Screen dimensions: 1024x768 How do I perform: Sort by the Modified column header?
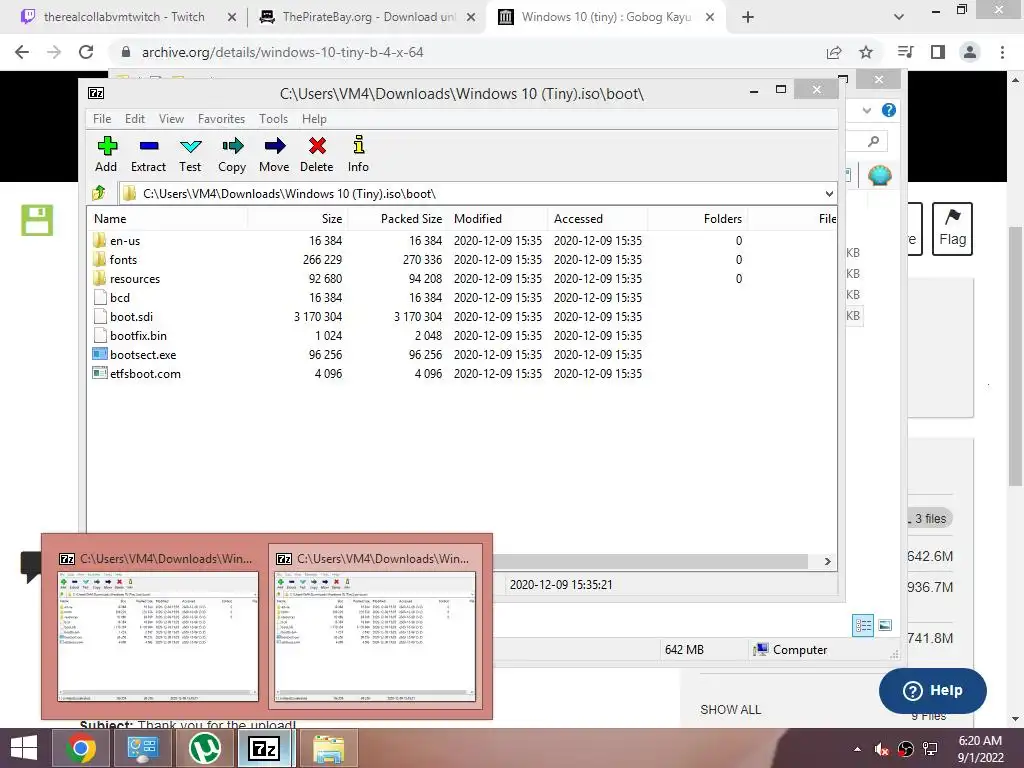pyautogui.click(x=498, y=219)
